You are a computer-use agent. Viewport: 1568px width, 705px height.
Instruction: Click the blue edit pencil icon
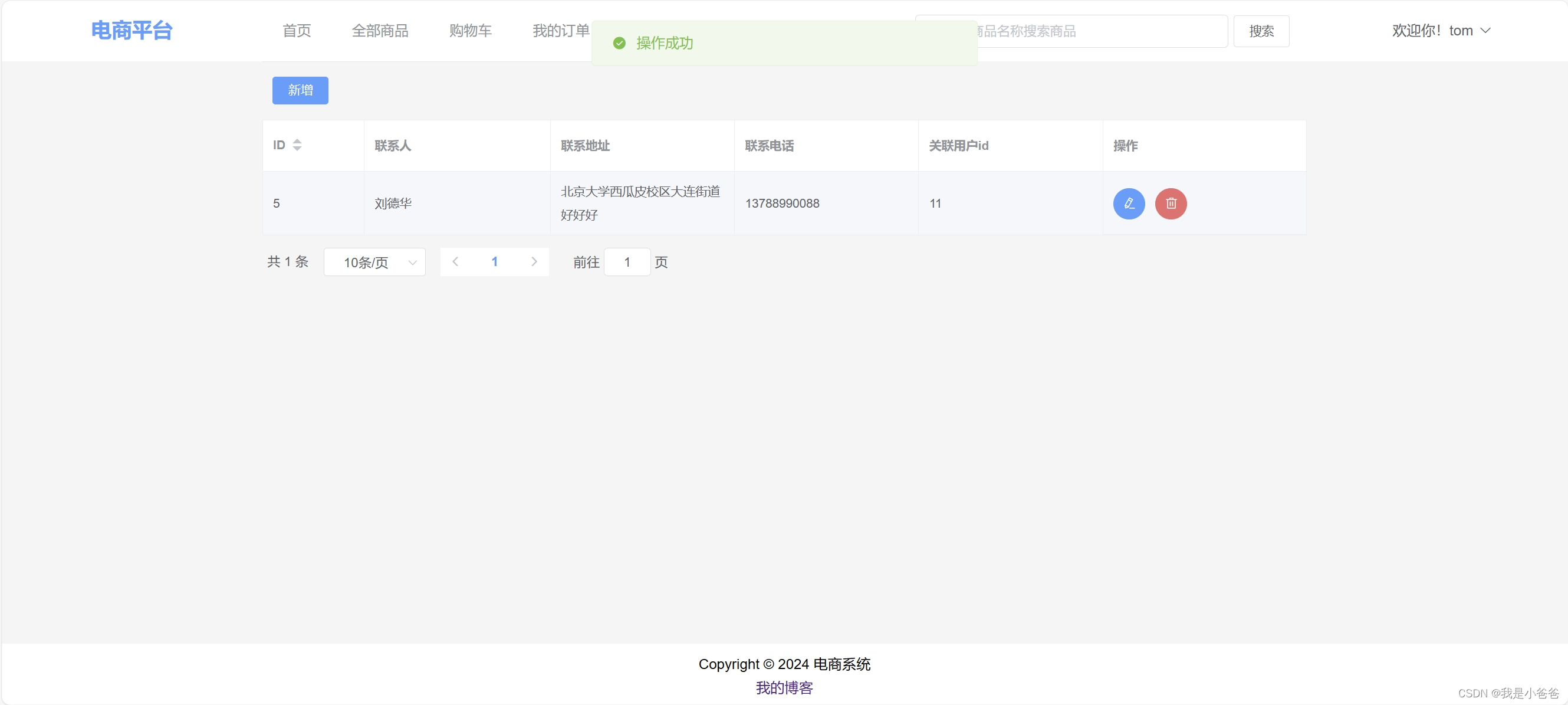click(1129, 204)
